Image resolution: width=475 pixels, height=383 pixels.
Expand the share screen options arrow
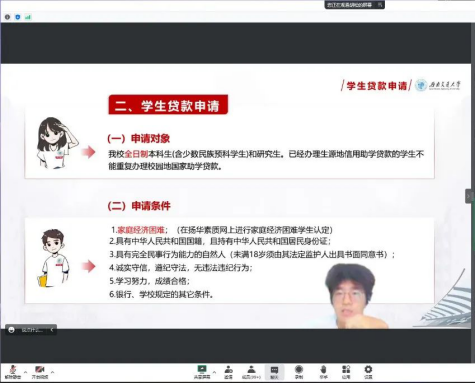214,372
